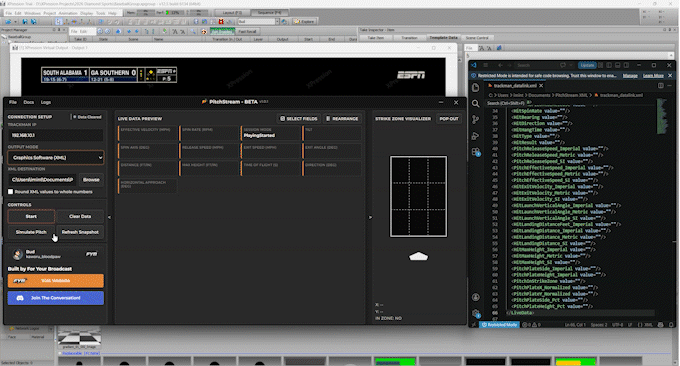Click the gradient checkerboard material thumbnail
The image size is (680, 366).
(79, 337)
